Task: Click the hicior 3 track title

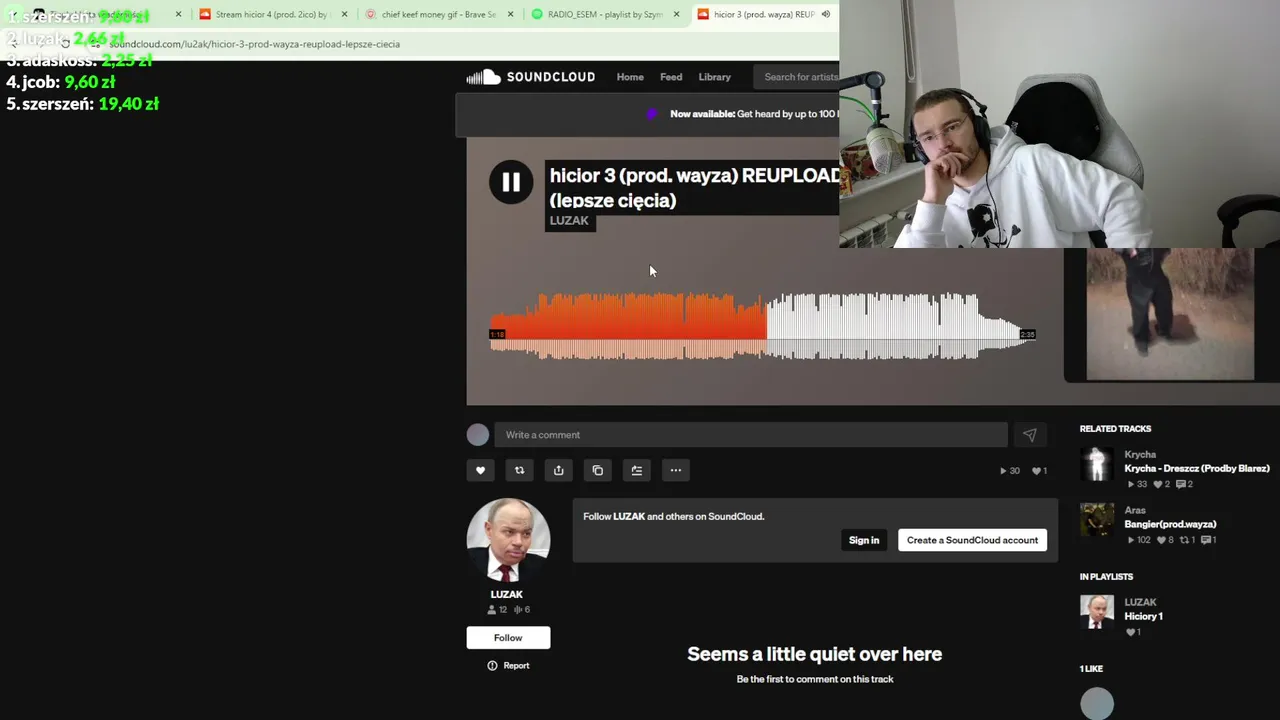Action: [694, 188]
